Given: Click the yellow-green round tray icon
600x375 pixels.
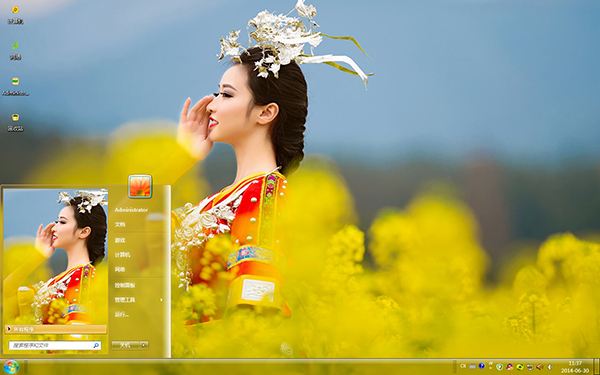Looking at the screenshot, I should [x=520, y=367].
